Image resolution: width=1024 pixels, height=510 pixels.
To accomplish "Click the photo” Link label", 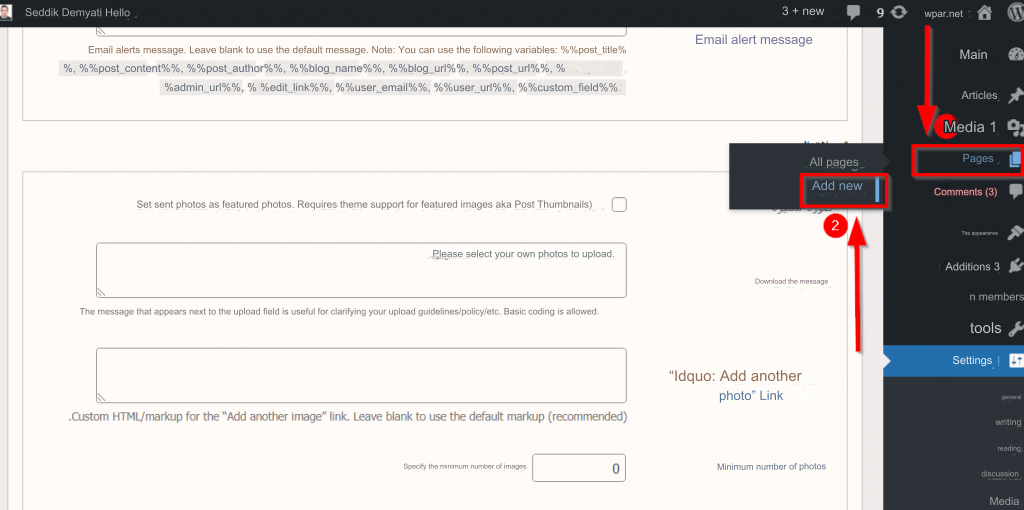I will click(x=751, y=396).
